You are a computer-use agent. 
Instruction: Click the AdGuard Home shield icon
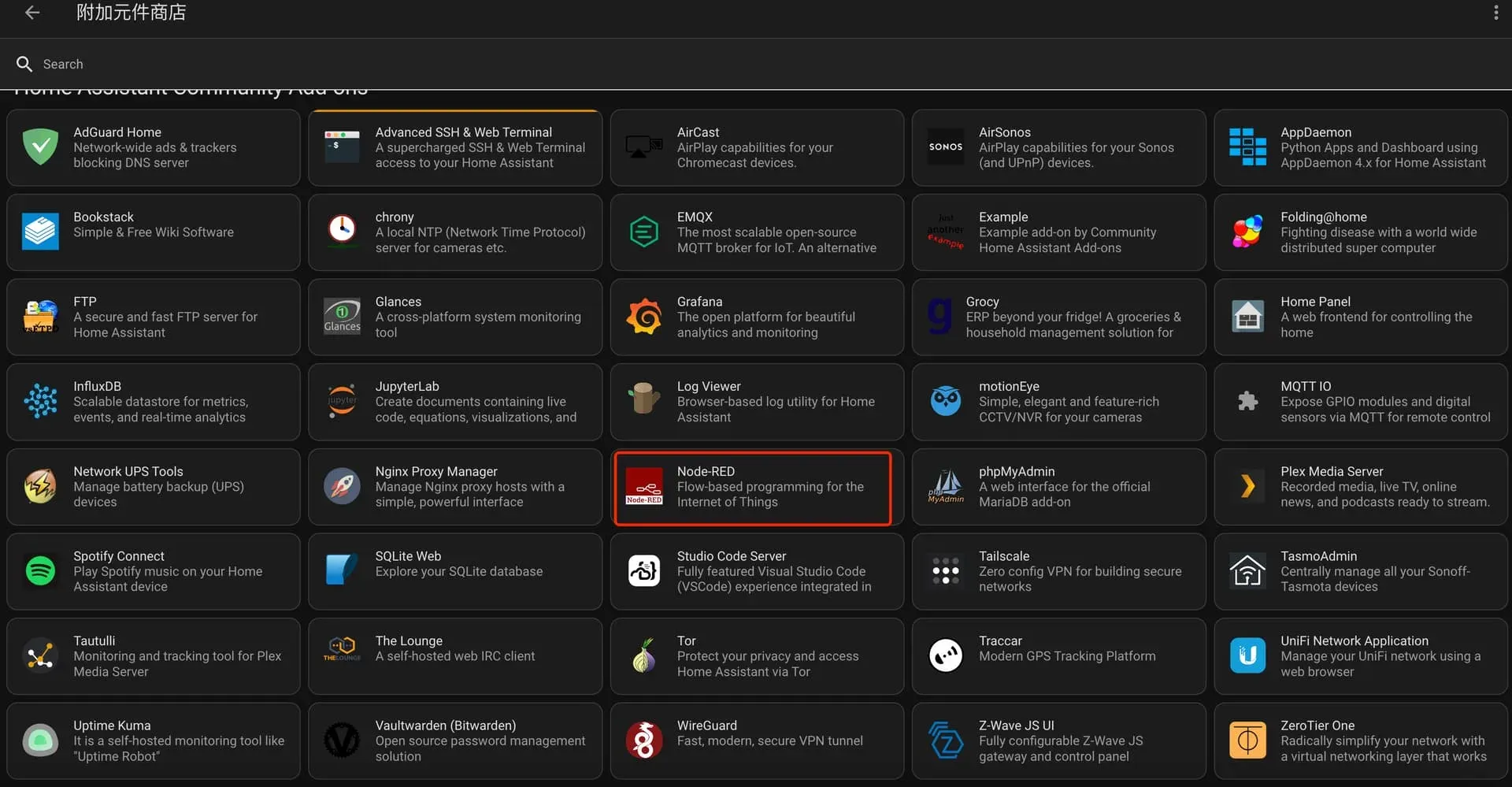coord(40,147)
